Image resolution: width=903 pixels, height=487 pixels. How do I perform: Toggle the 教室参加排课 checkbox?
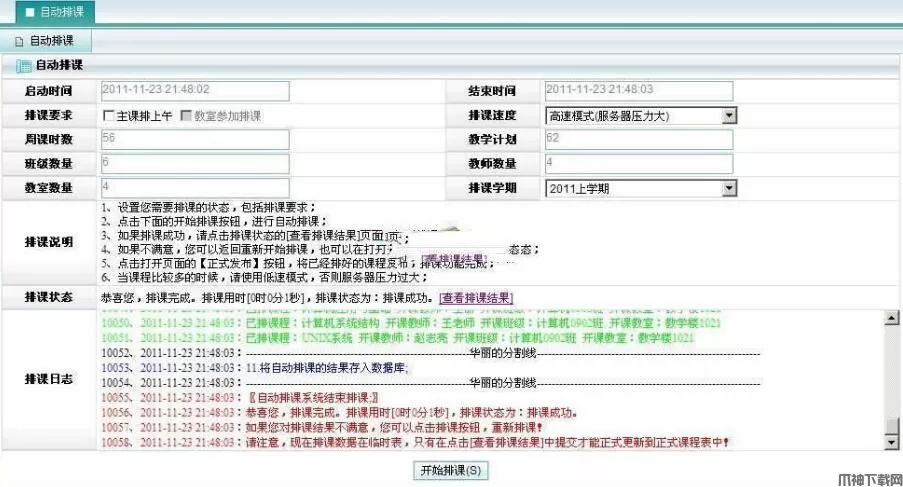point(185,116)
